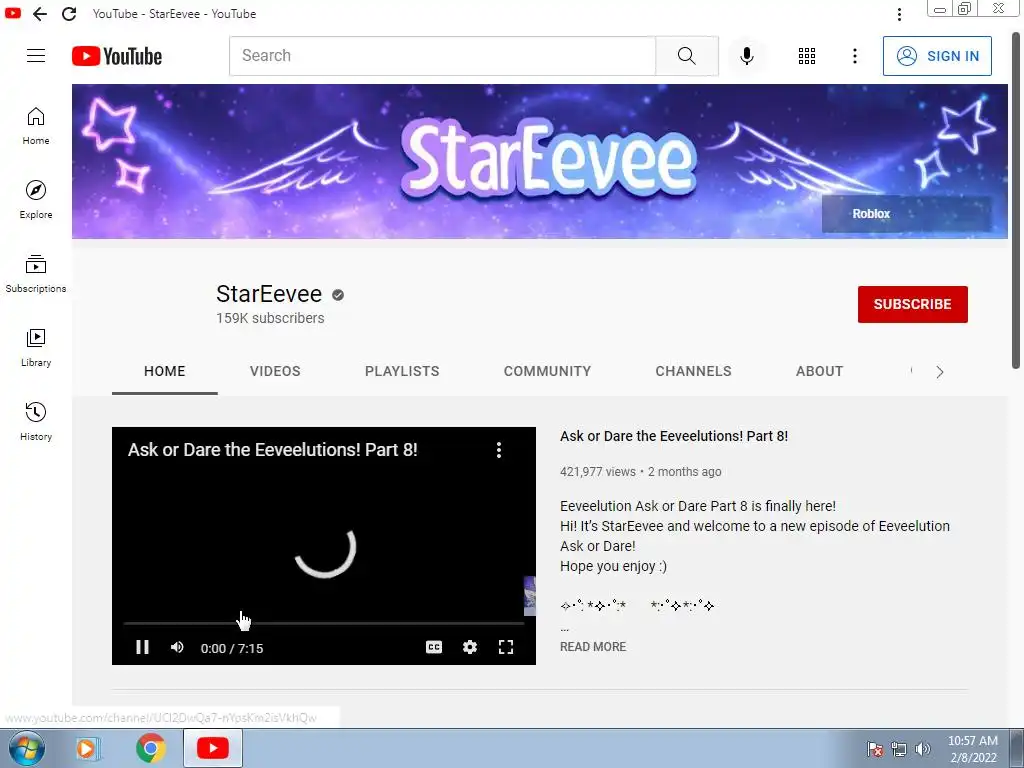Subscribe to StarEevee channel

tap(912, 304)
